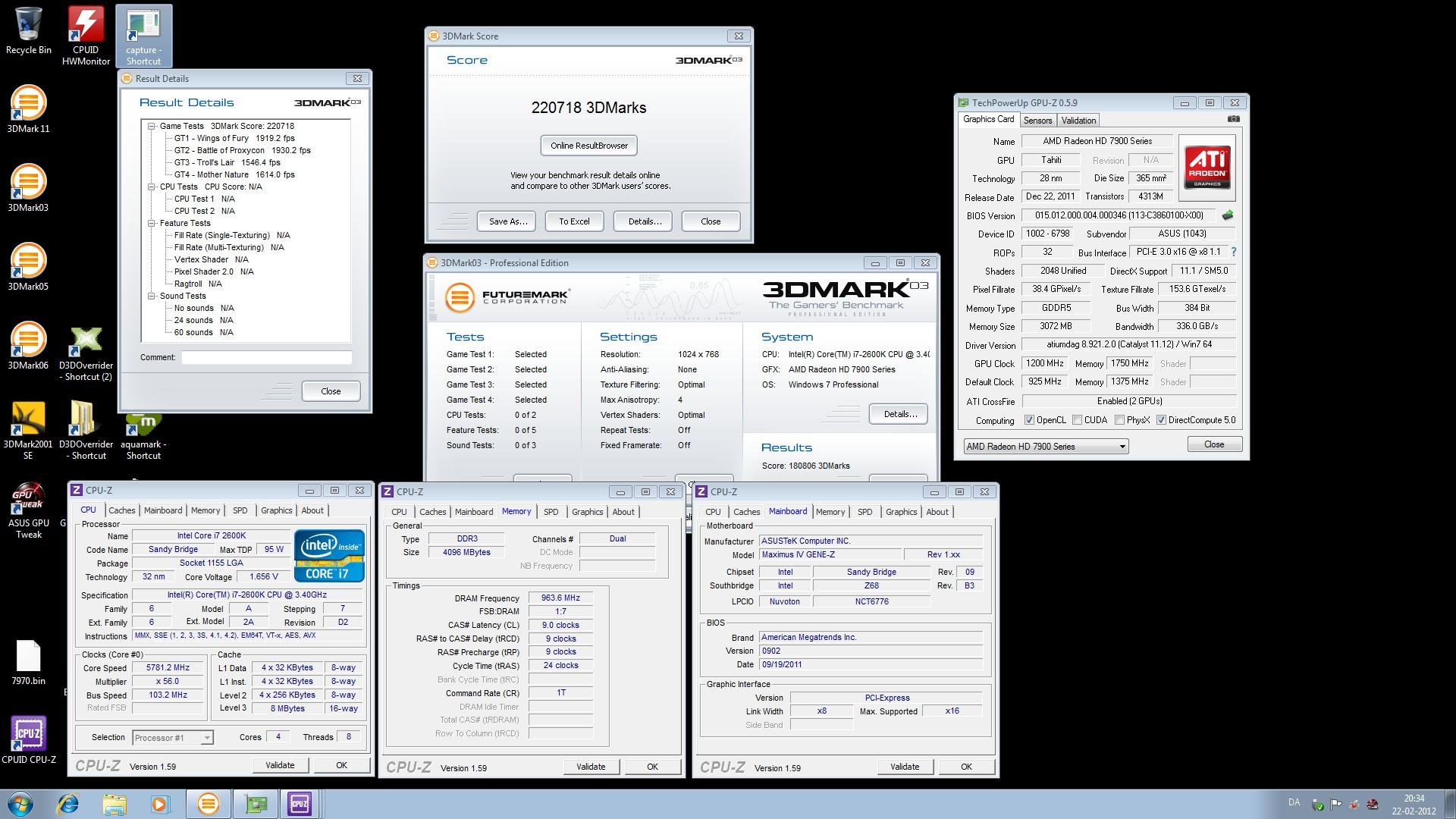Toggle the OpenCL checkbox in GPU-Z
The image size is (1456, 819).
[x=1029, y=420]
